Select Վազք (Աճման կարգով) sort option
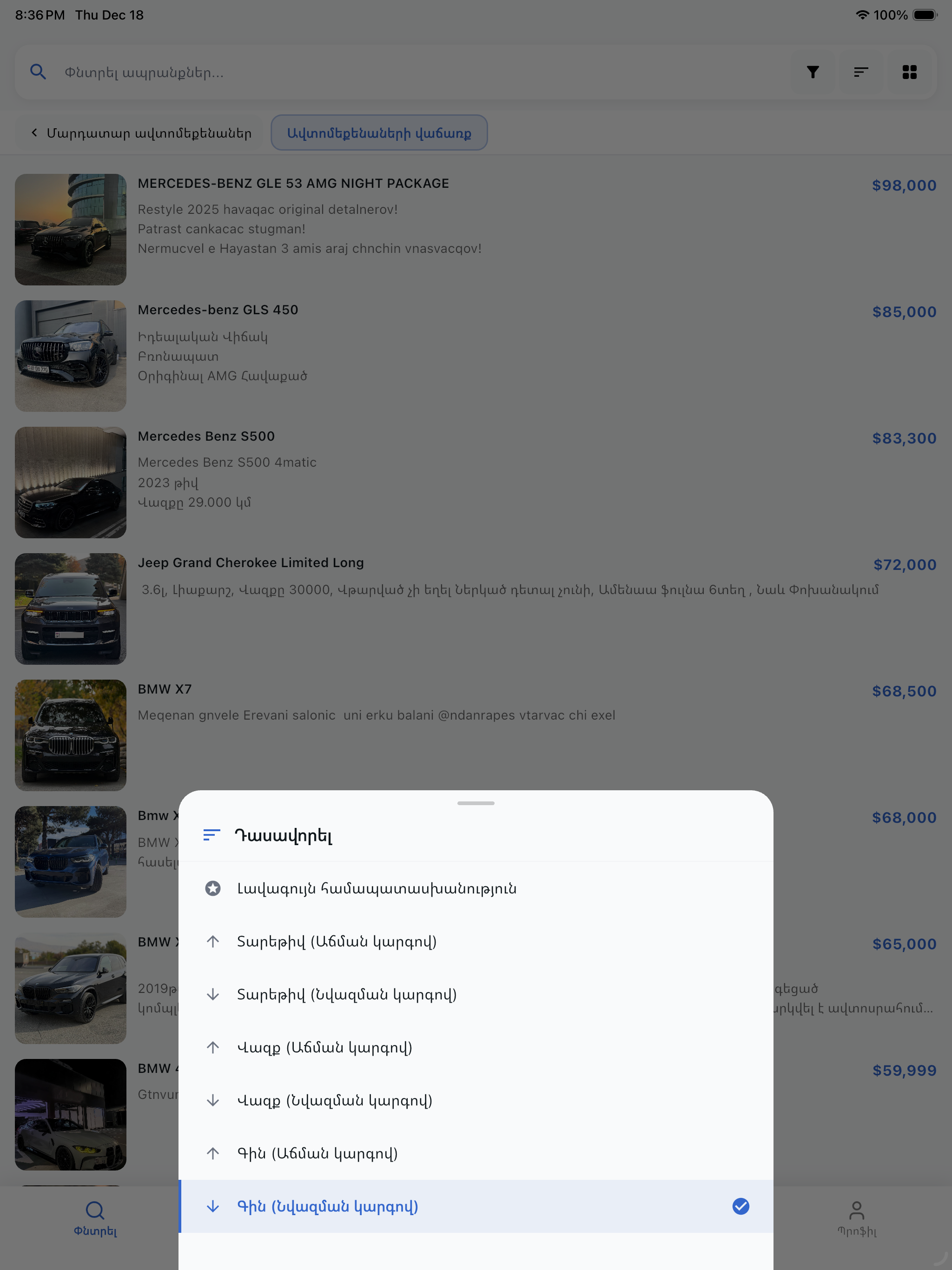Image resolution: width=952 pixels, height=1270 pixels. coord(476,1047)
